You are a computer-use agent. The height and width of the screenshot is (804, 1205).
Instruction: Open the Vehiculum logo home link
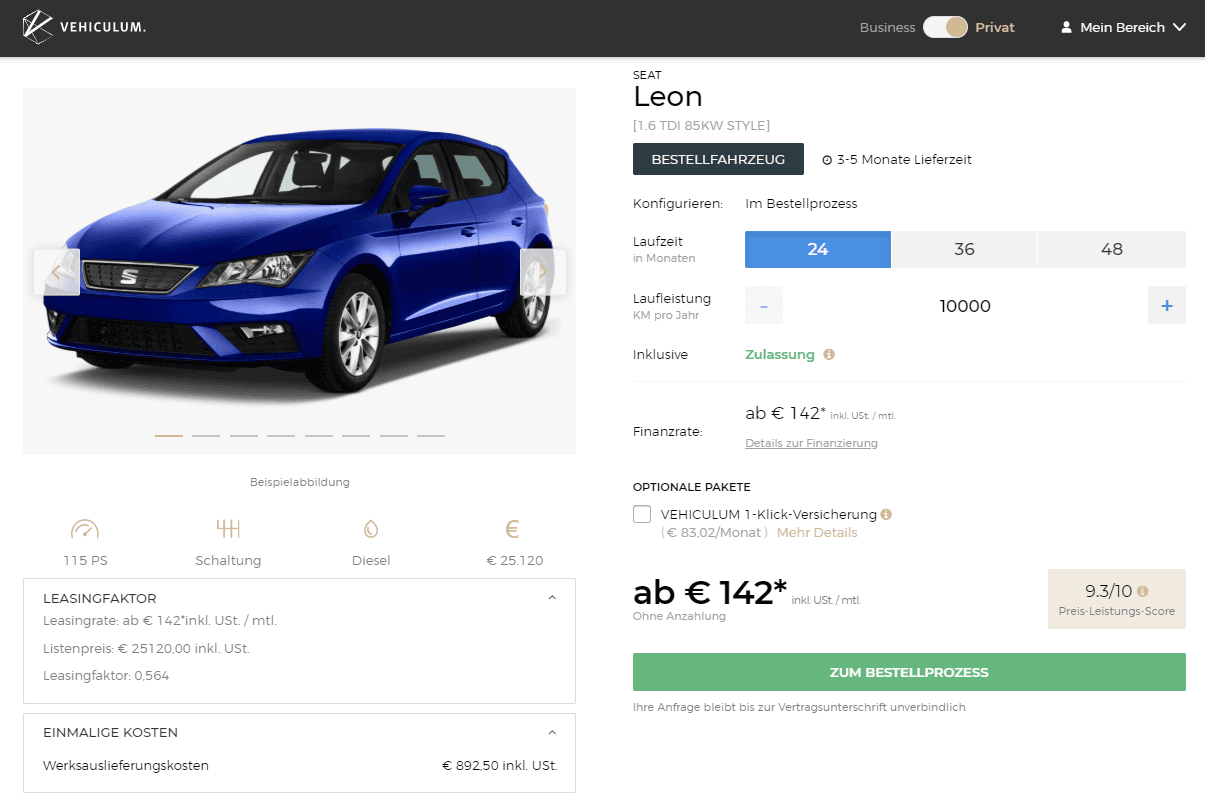85,28
